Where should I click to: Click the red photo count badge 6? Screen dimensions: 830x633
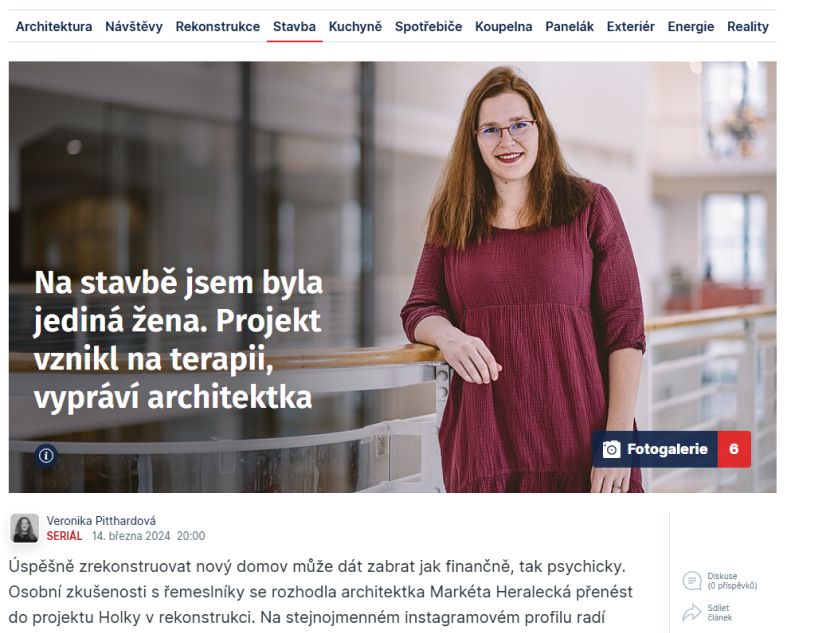click(734, 449)
